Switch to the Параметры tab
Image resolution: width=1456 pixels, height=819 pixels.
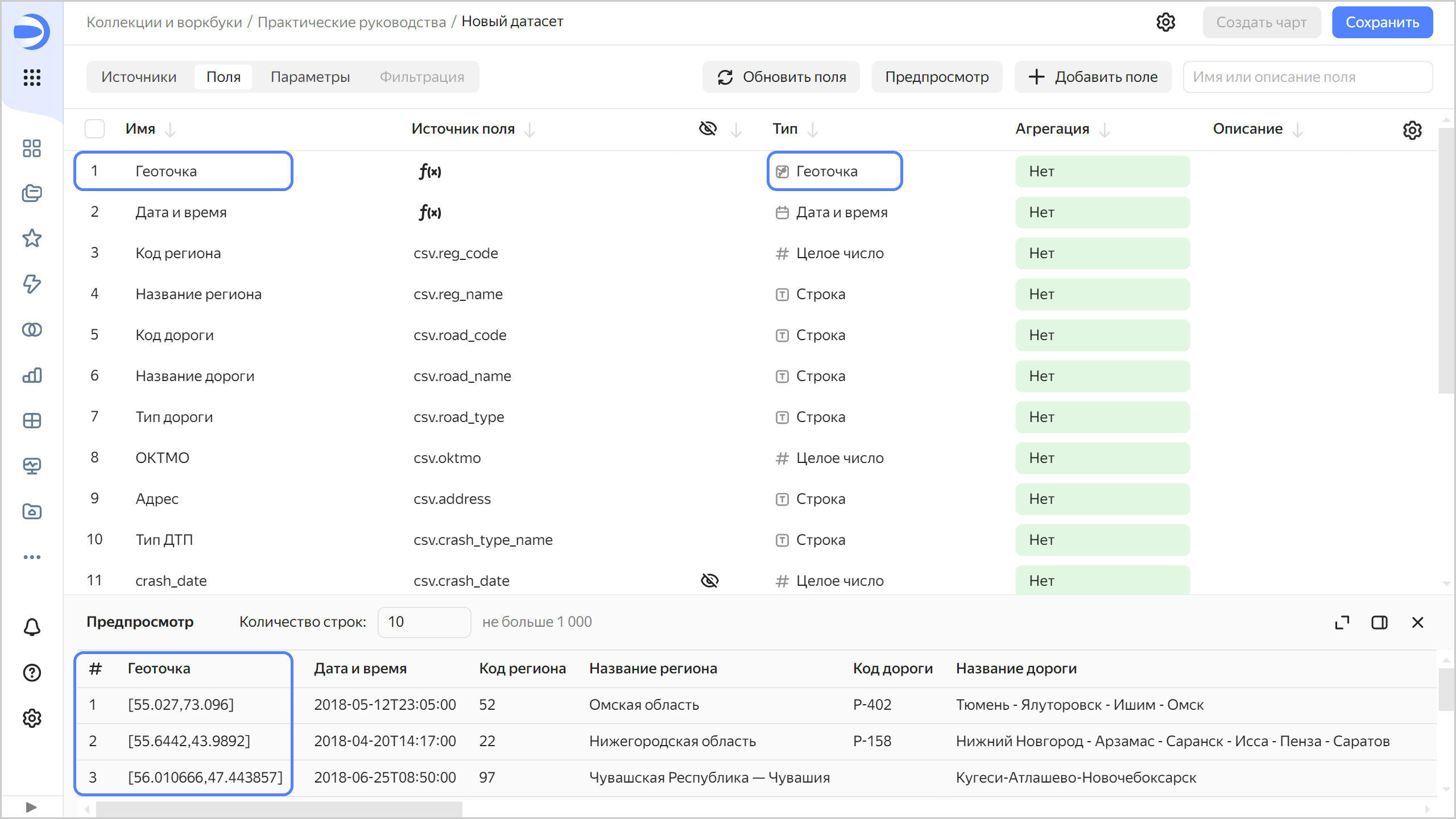coord(310,77)
